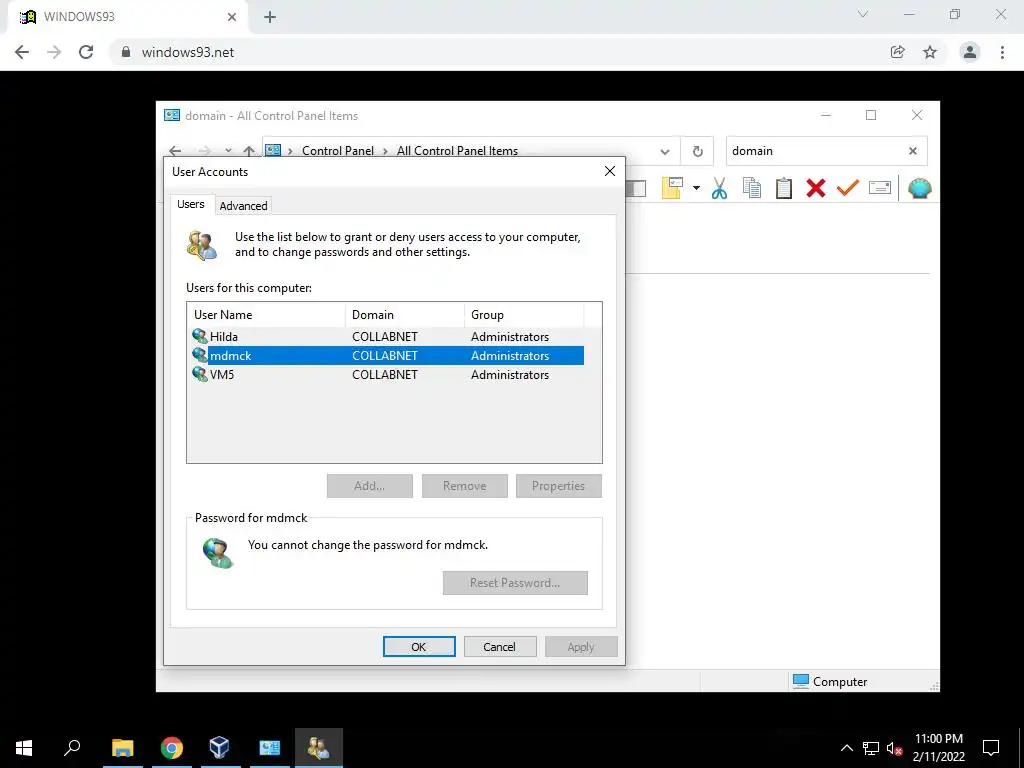Open the browser share icon
This screenshot has height=768, width=1024.
(898, 52)
